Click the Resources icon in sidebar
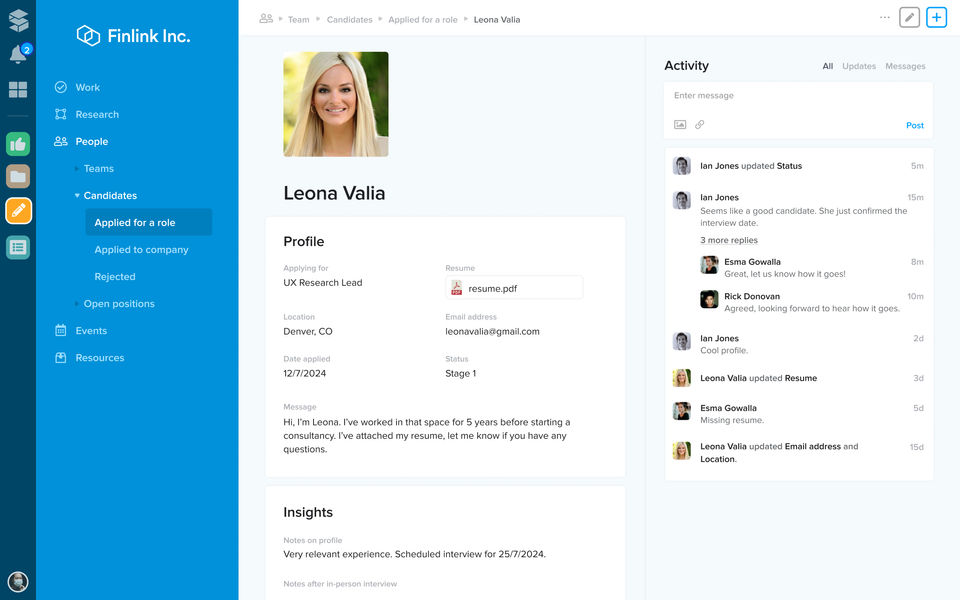 coord(61,358)
